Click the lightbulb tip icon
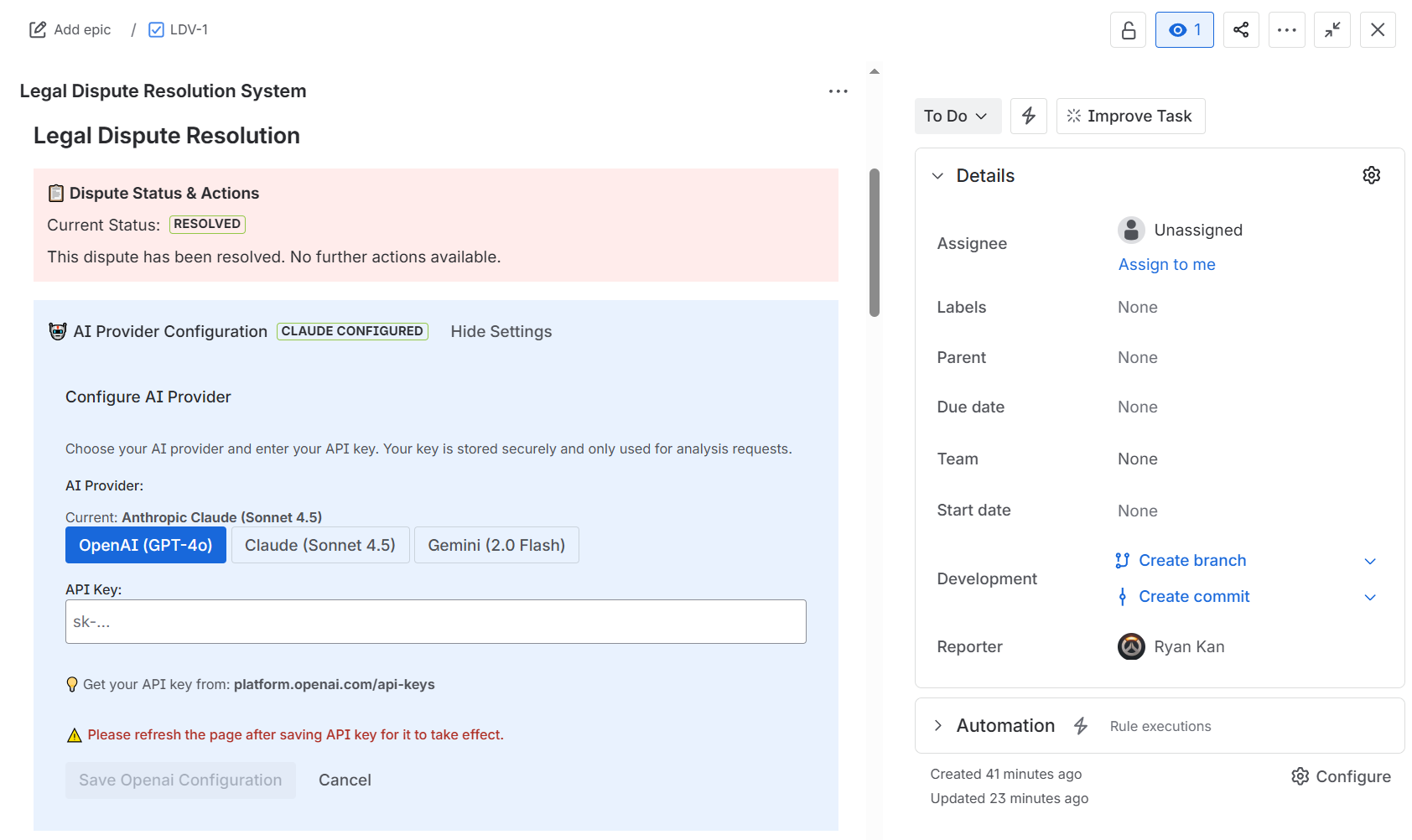 (x=72, y=685)
